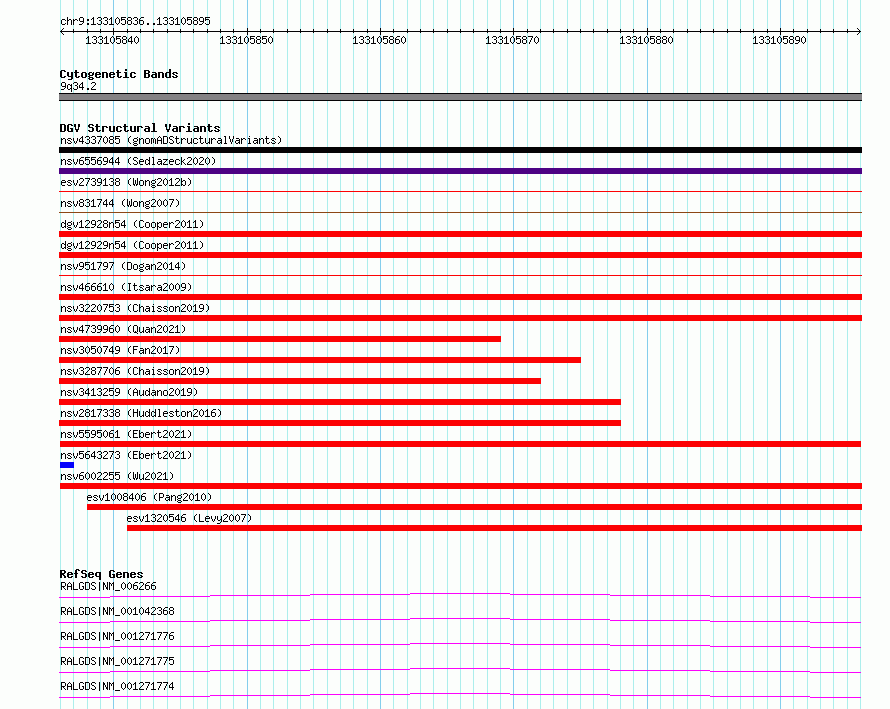This screenshot has width=890, height=709.
Task: Click the red nsv2817338 variant bar
Action: (340, 423)
